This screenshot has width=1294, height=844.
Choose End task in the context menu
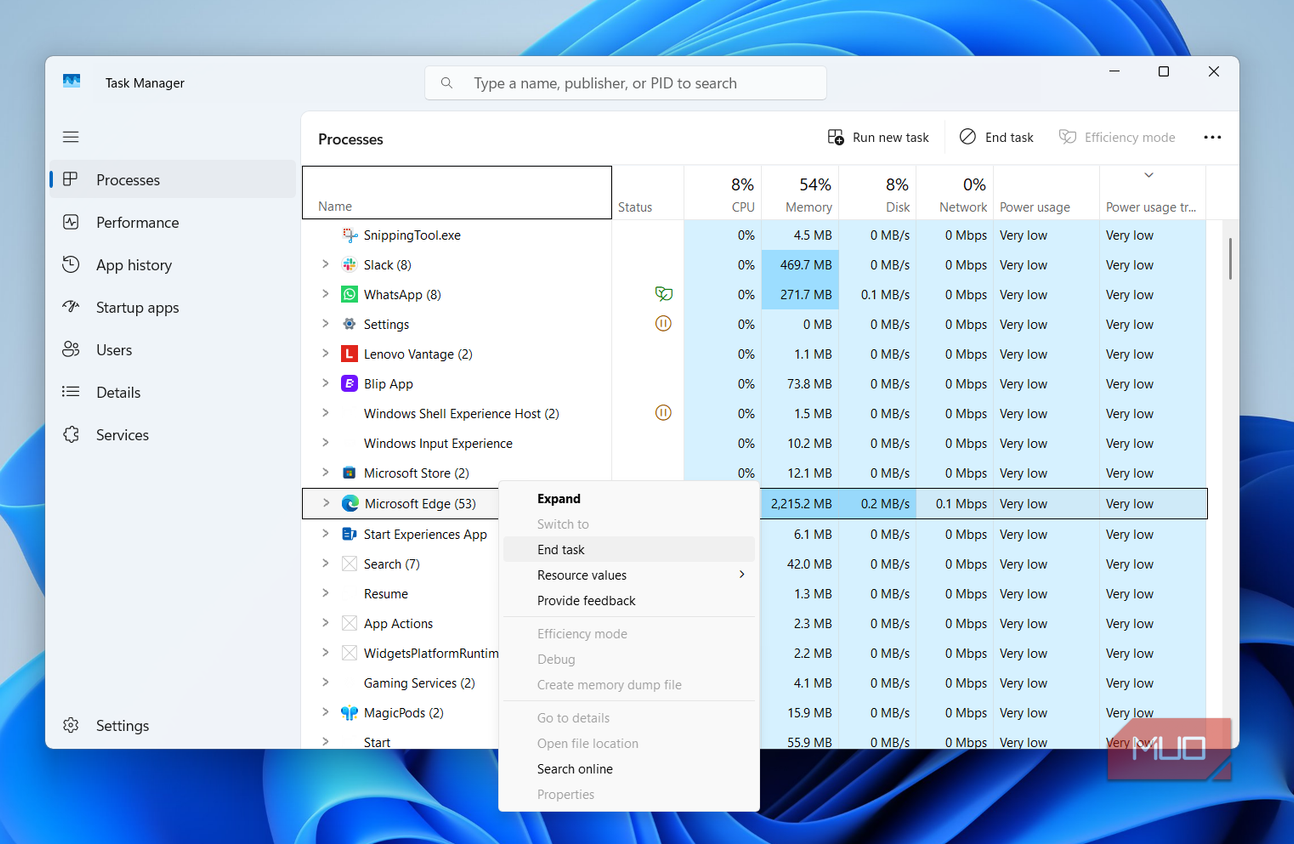(629, 549)
